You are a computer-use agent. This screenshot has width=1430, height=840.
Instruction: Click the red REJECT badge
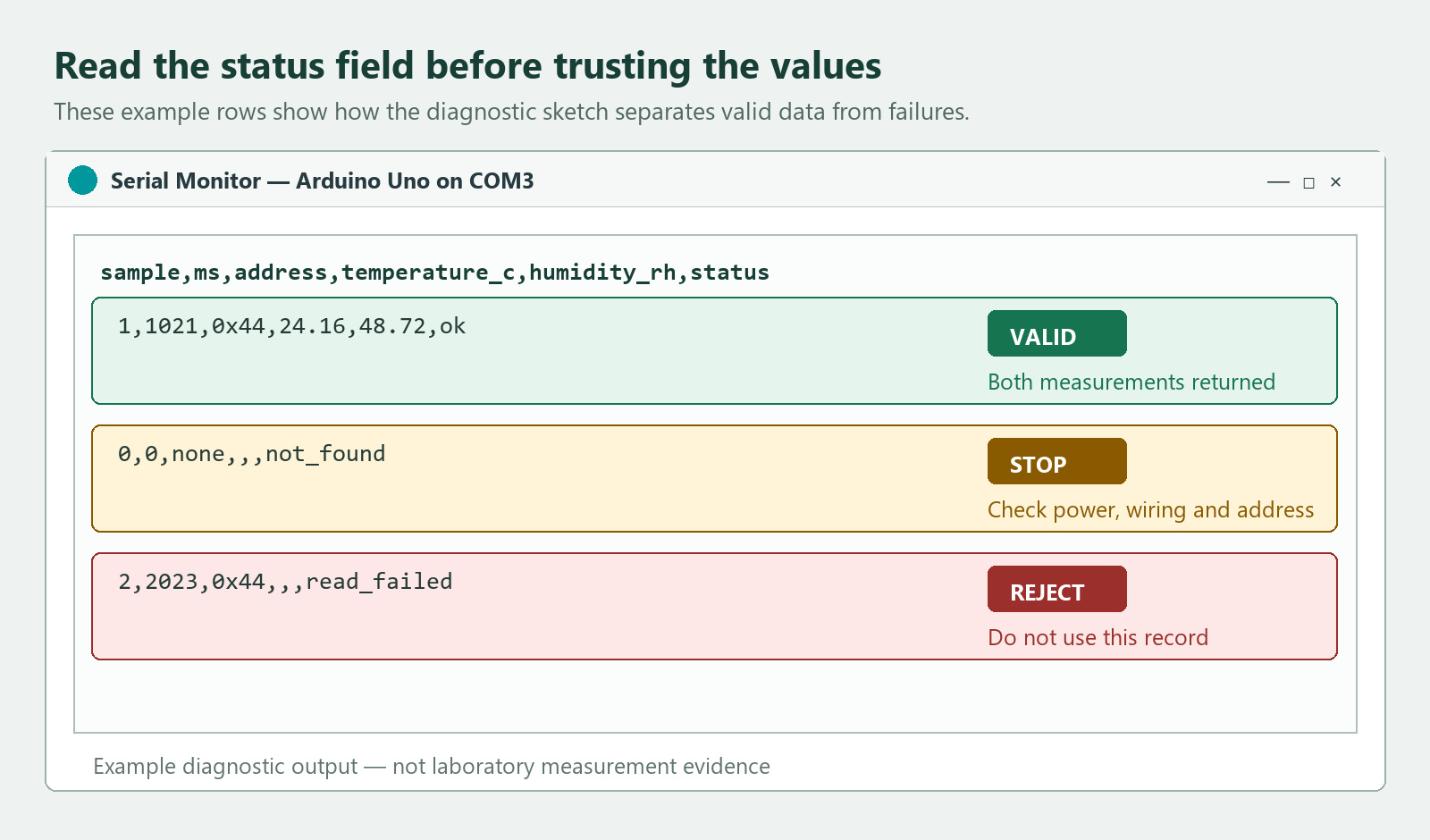[1056, 589]
